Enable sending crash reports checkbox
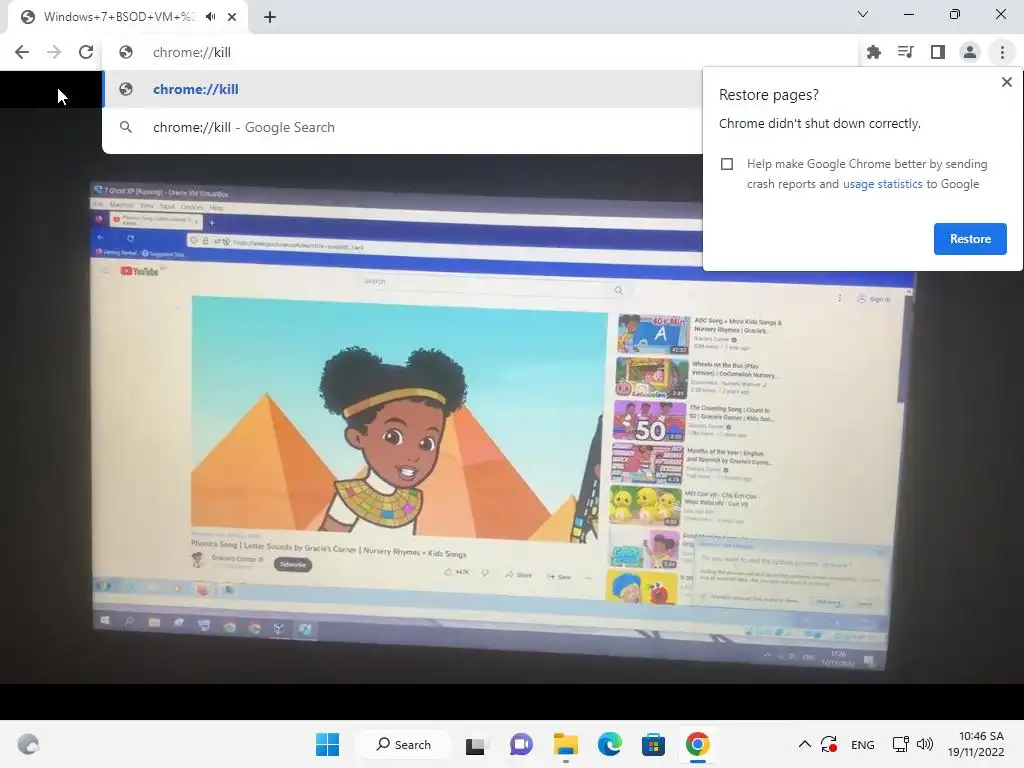Screen dimensions: 1024x768 click(727, 164)
